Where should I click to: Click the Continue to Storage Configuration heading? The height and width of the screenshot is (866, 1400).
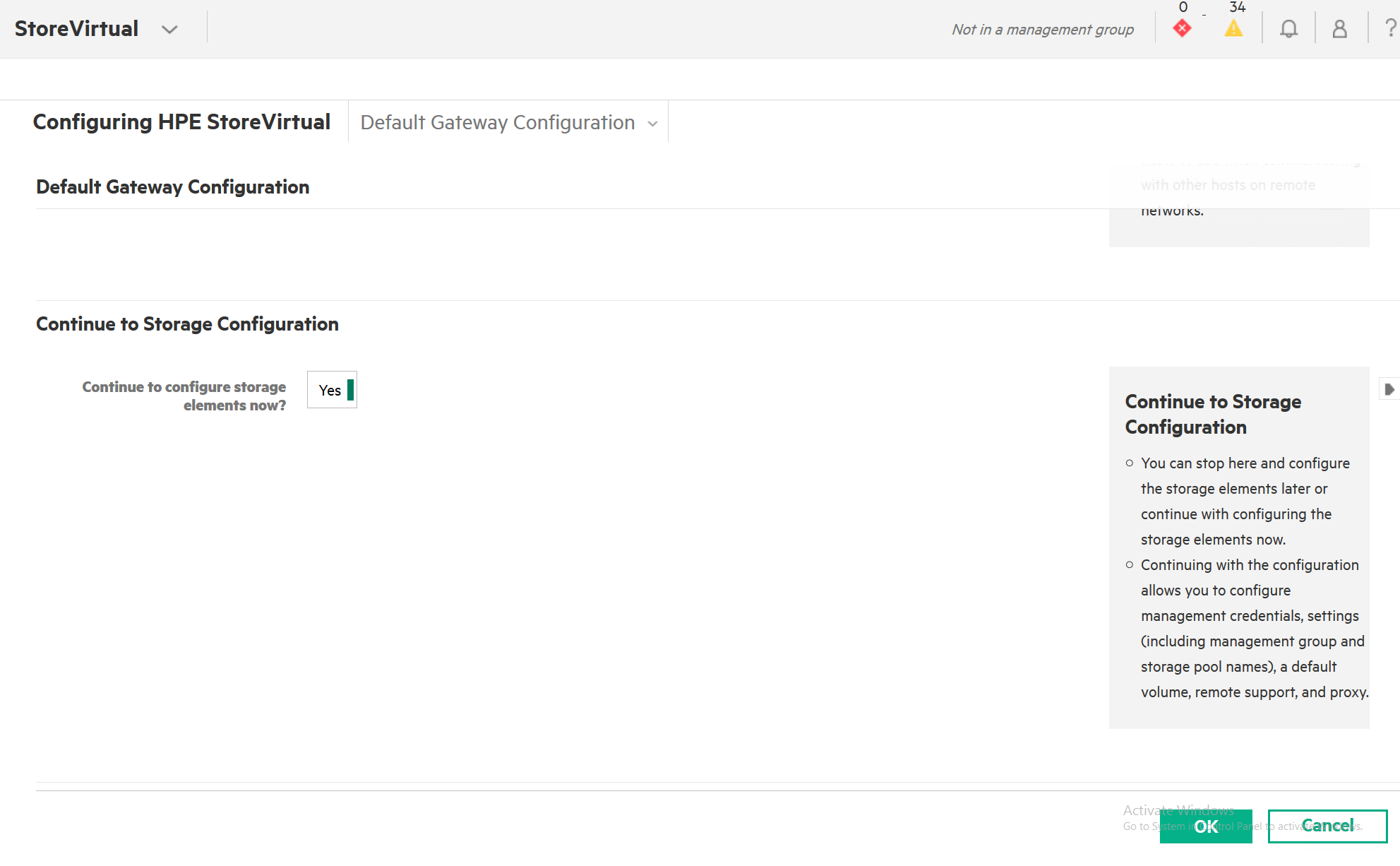coord(187,324)
